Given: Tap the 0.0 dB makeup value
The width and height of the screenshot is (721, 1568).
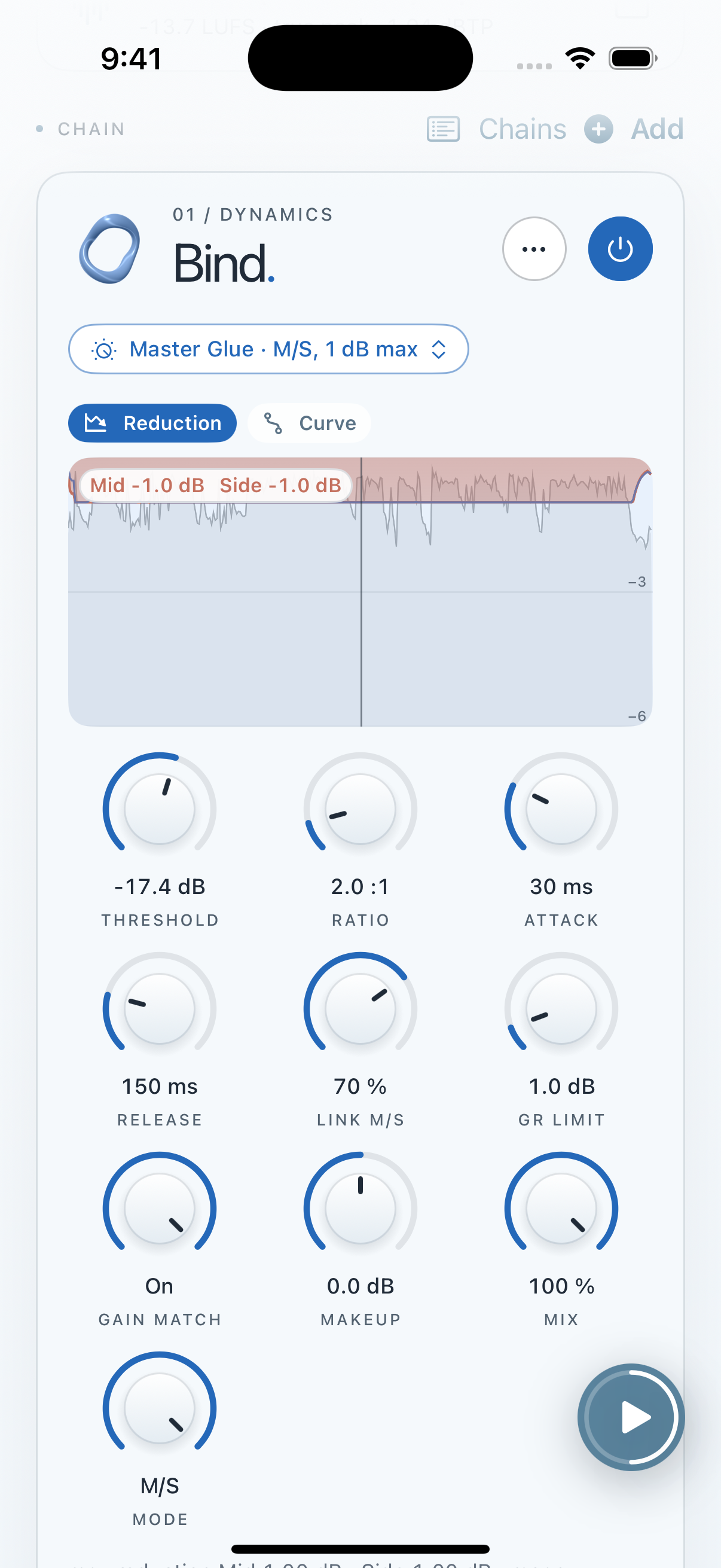Looking at the screenshot, I should [360, 1286].
